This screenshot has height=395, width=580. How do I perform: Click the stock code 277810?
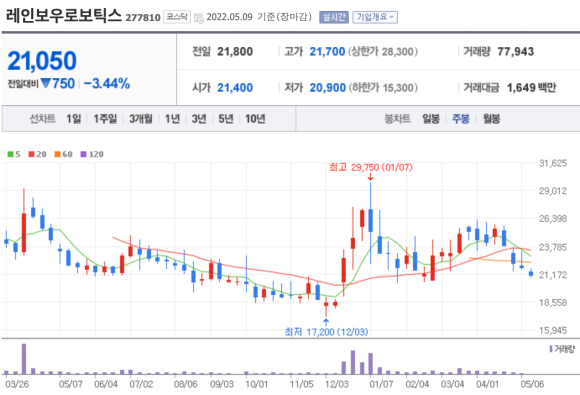[x=143, y=17]
